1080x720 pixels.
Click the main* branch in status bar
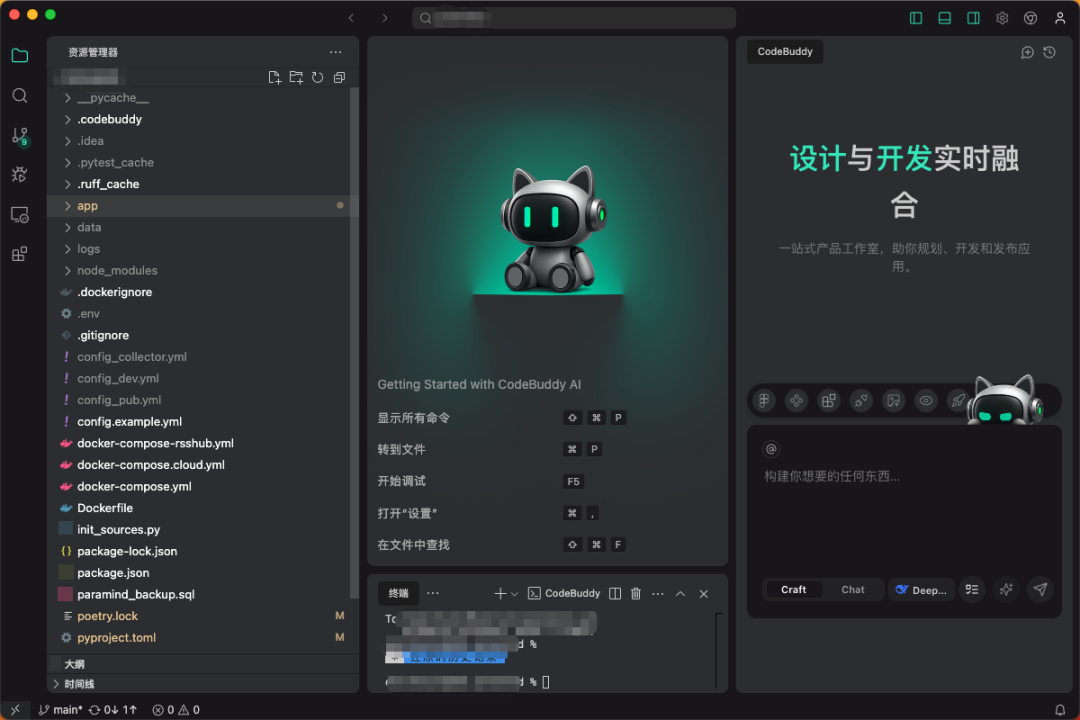pyautogui.click(x=61, y=710)
